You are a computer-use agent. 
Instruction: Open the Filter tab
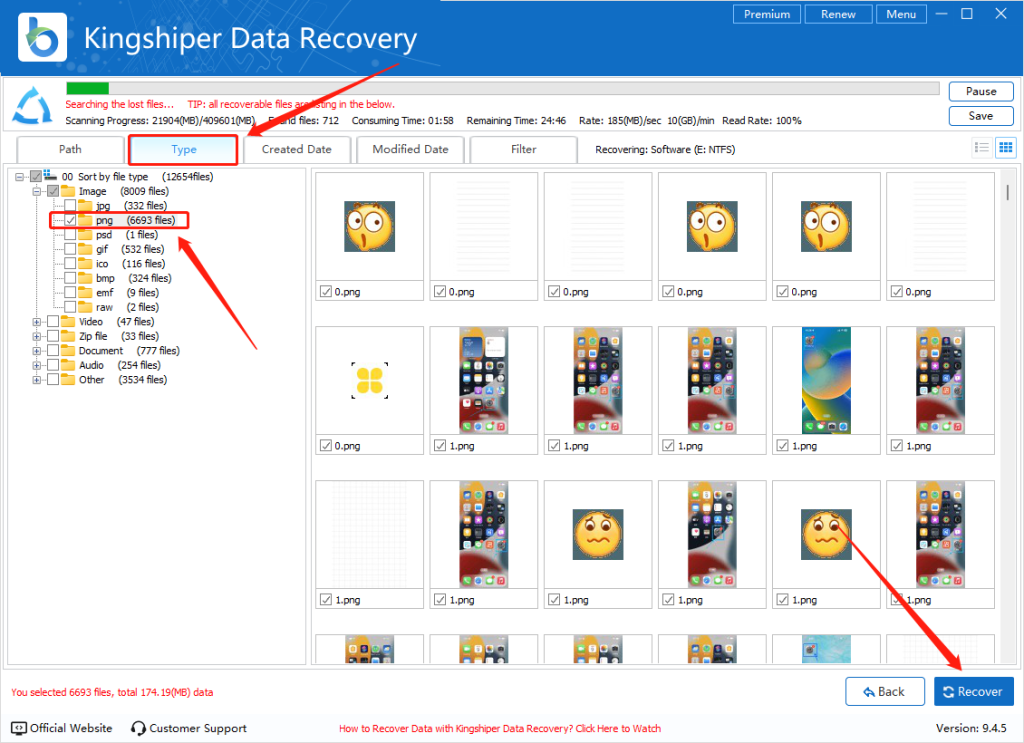click(x=524, y=149)
